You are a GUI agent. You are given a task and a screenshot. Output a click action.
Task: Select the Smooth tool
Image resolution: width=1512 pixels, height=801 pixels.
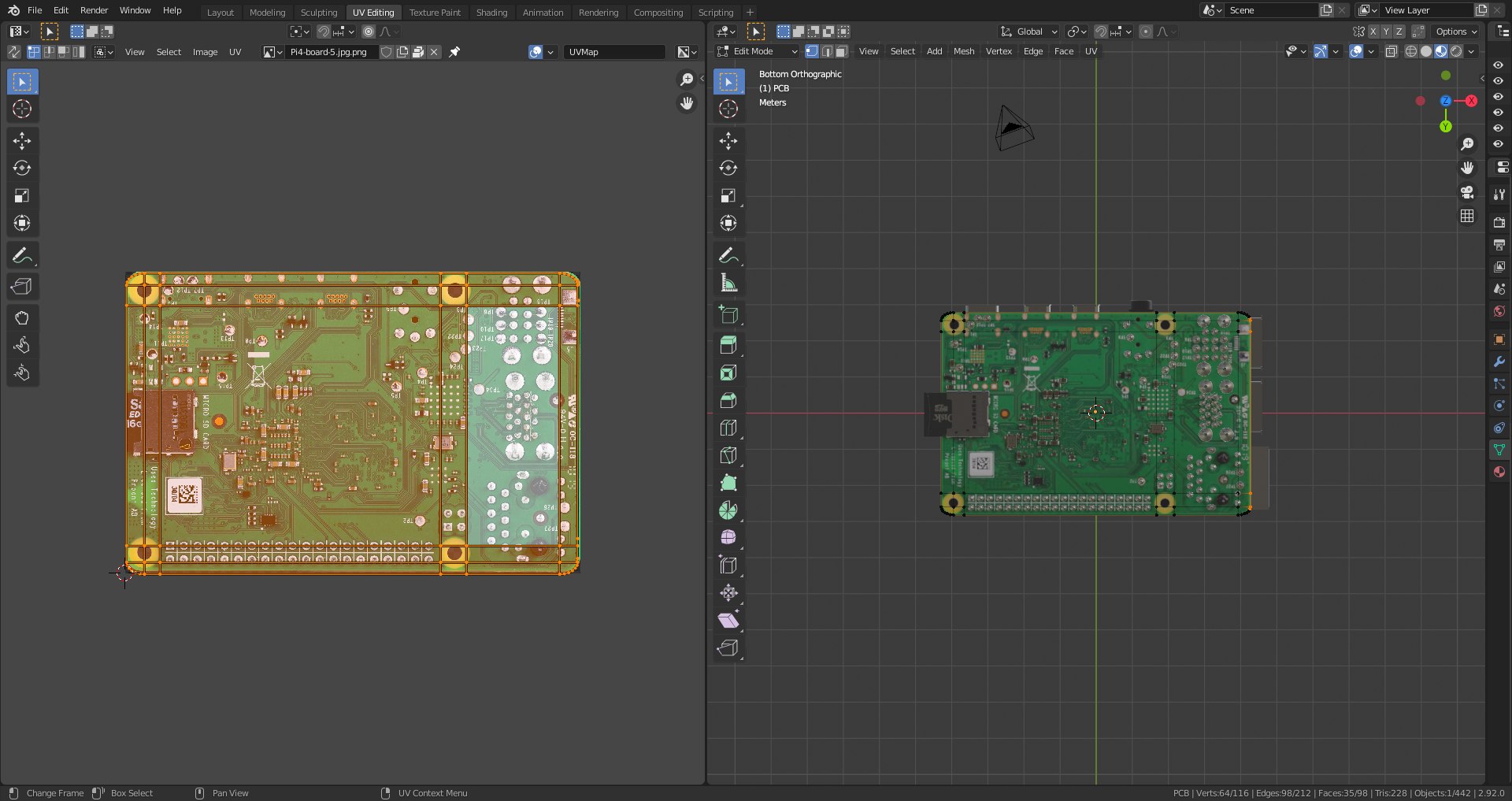tap(729, 538)
